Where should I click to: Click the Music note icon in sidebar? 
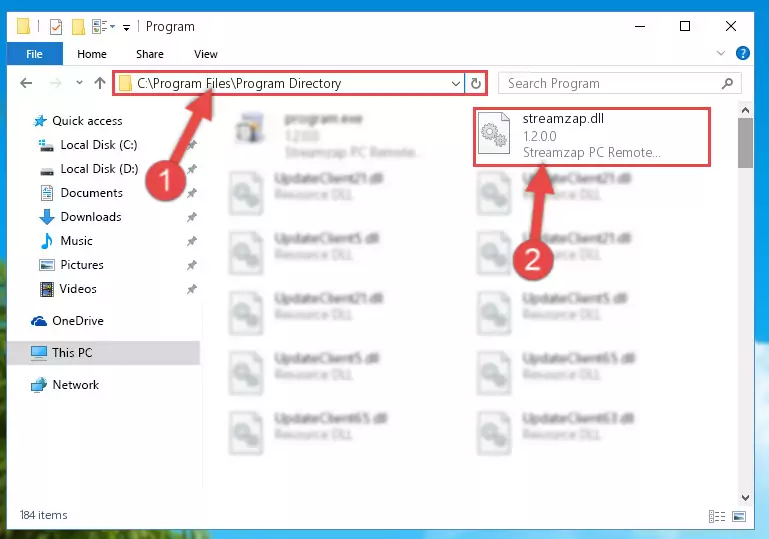[47, 241]
